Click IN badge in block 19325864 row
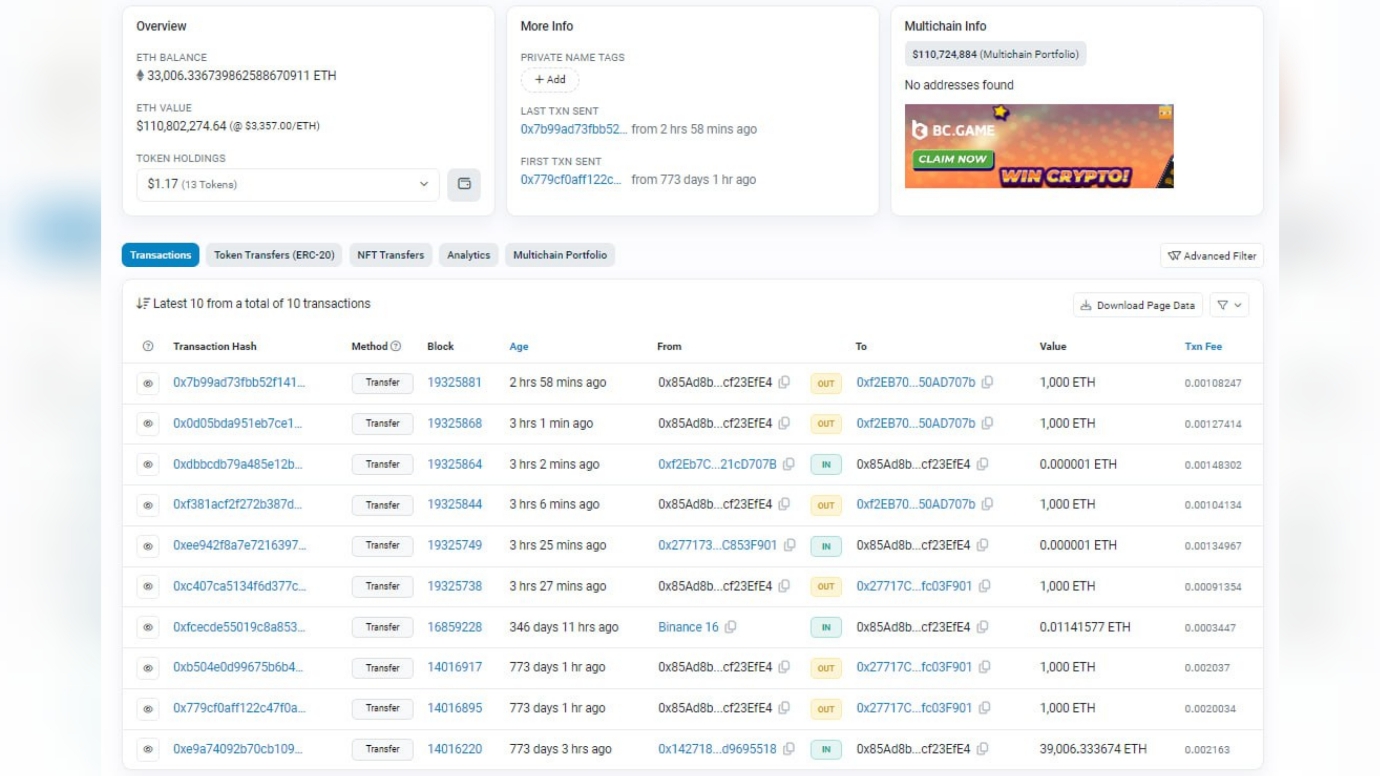 pos(826,465)
